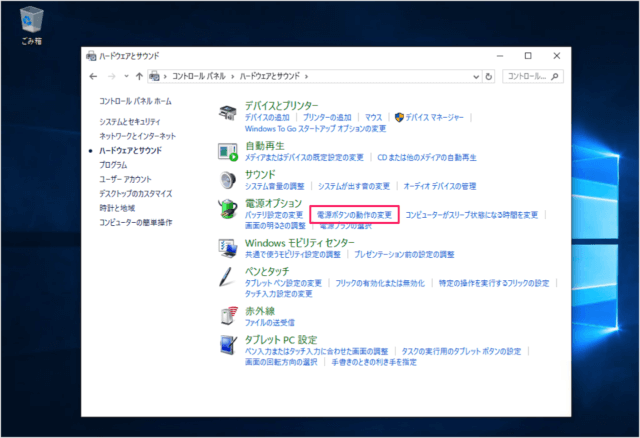Click the search magnifier icon
Image resolution: width=640 pixels, height=438 pixels.
(x=554, y=76)
